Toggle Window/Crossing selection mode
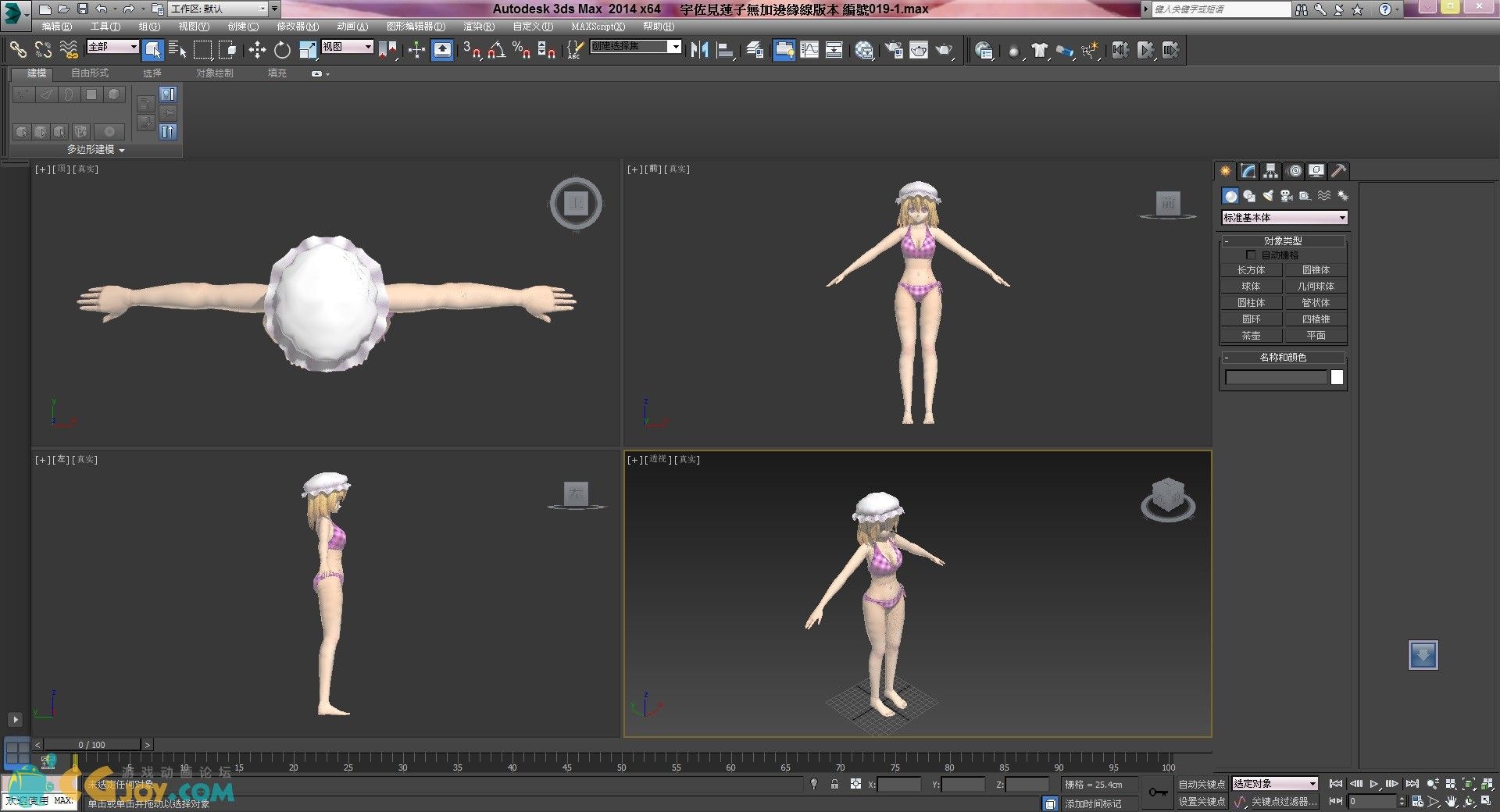 [x=227, y=50]
